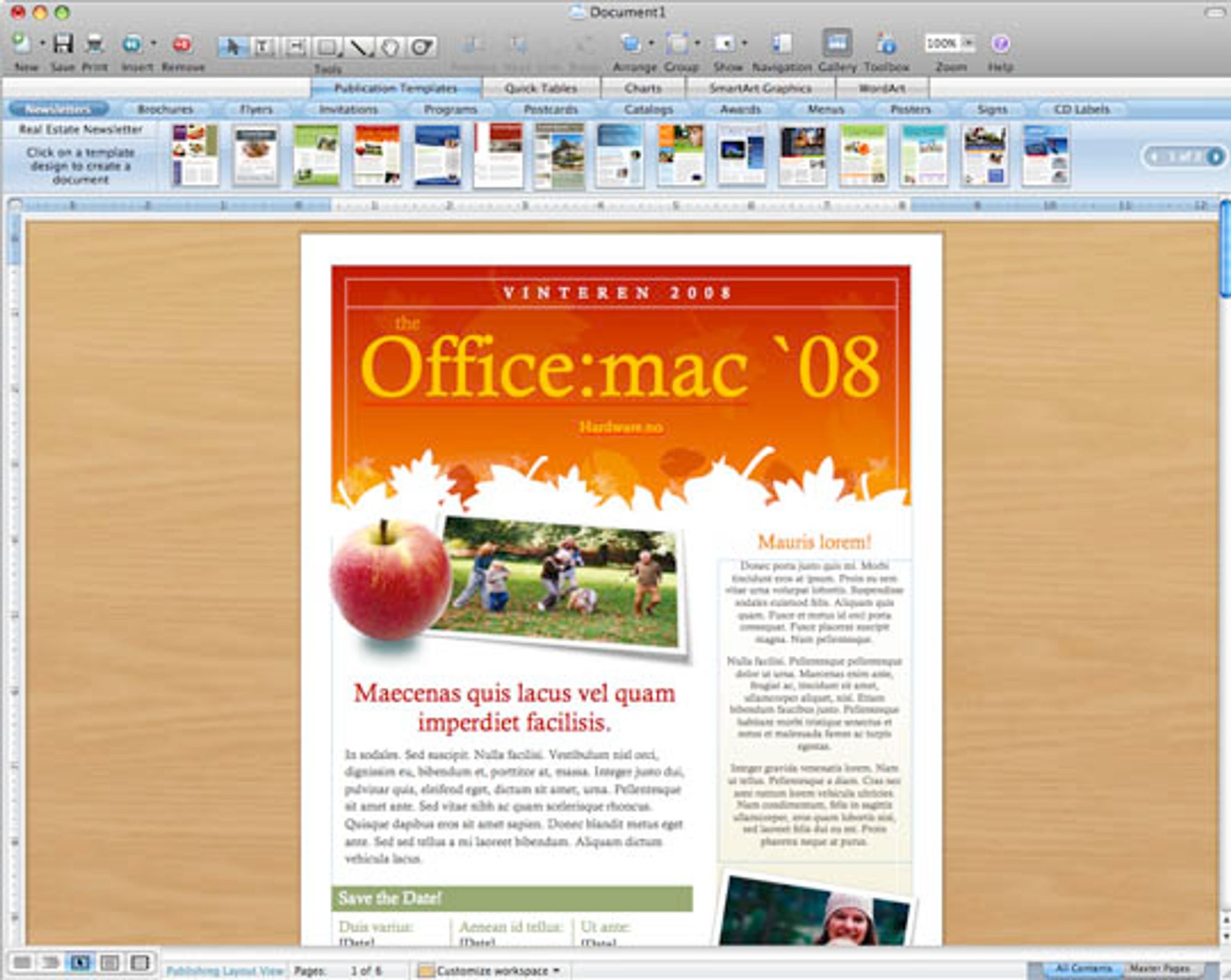Click the Office:mac '08 headline
The width and height of the screenshot is (1231, 980).
click(620, 367)
